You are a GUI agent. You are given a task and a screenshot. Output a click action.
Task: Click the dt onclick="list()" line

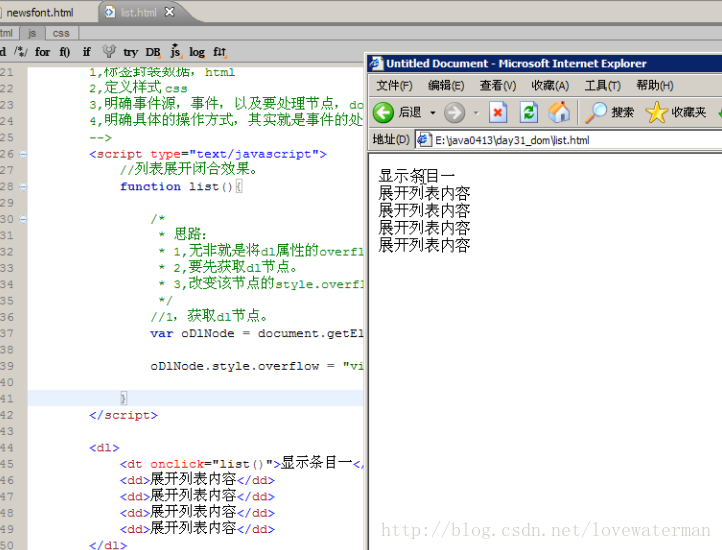tap(241, 463)
